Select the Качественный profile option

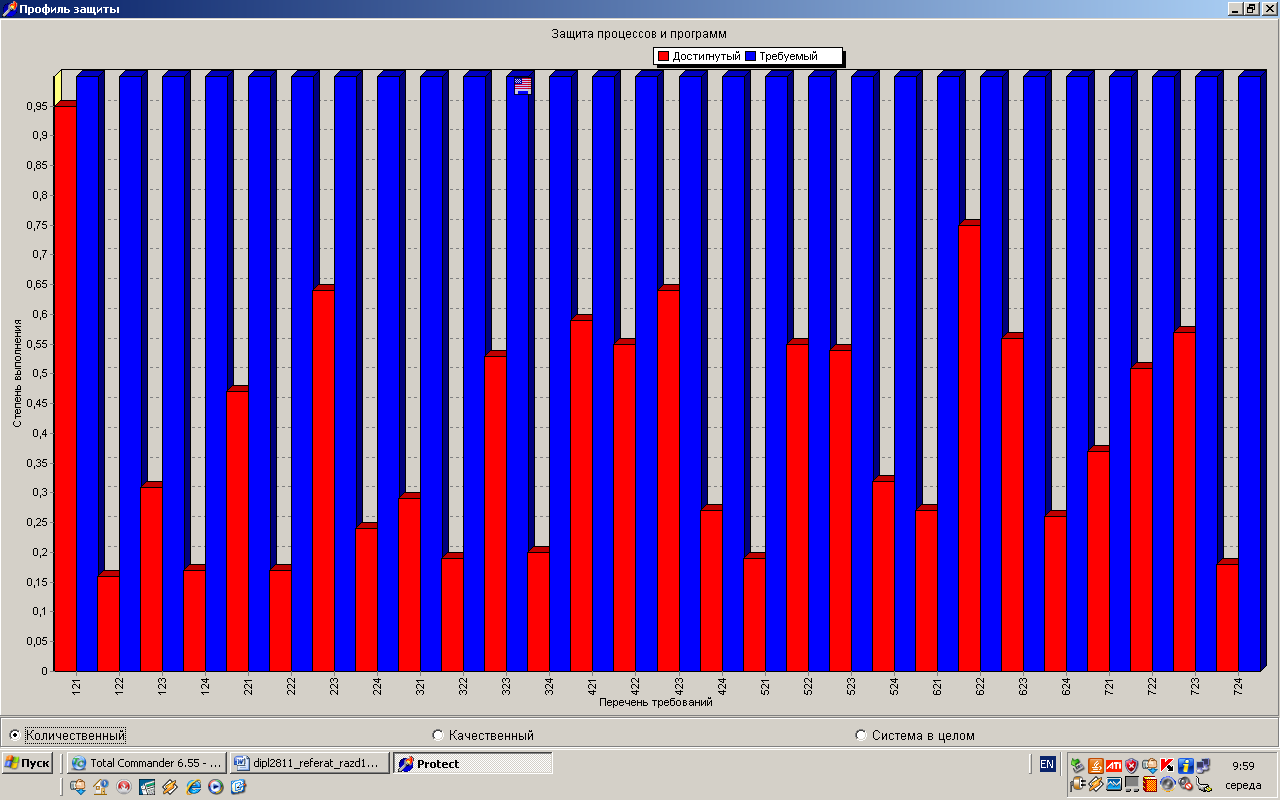(x=437, y=735)
